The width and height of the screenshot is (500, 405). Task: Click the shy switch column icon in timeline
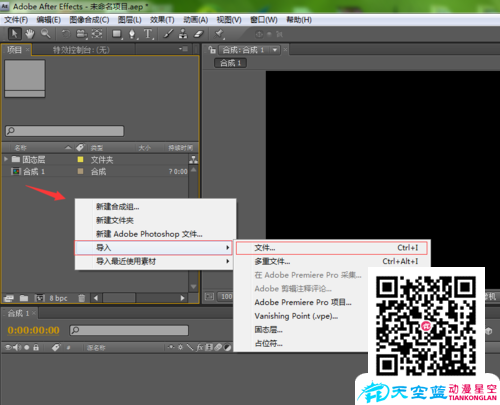(171, 348)
